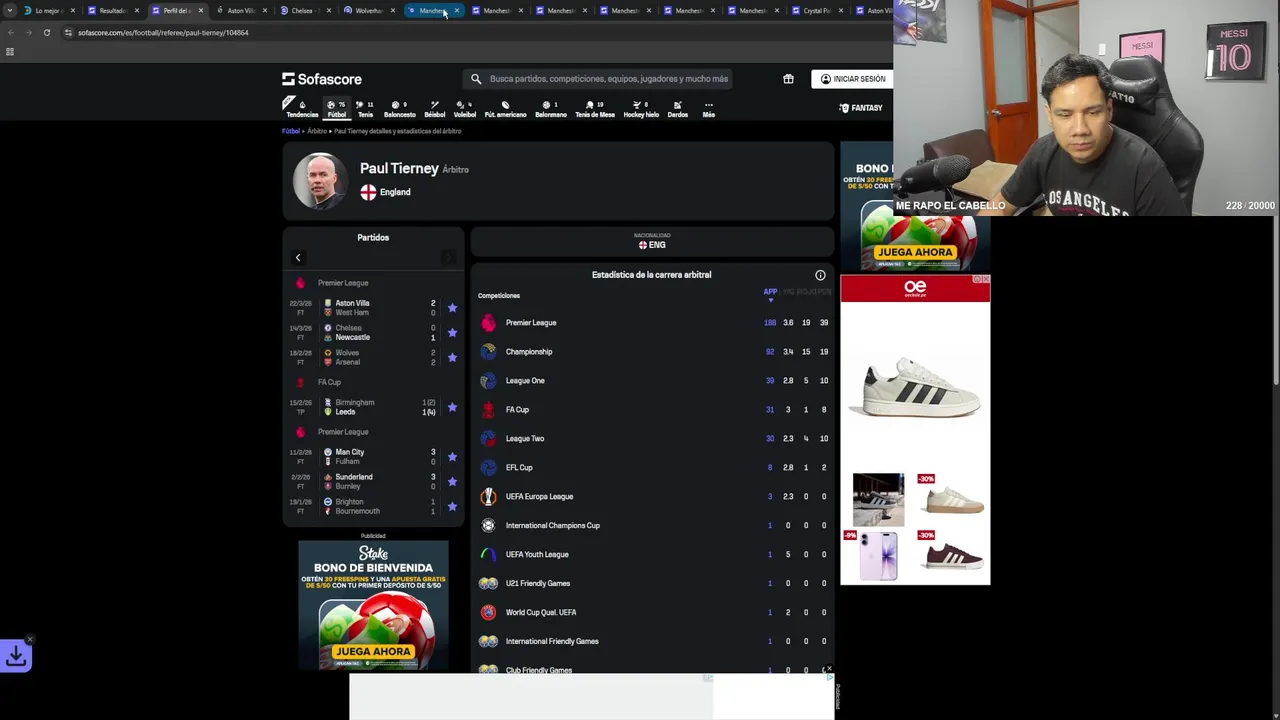The image size is (1280, 720).
Task: Click the INICIAR SESIÓN button
Action: 853,79
